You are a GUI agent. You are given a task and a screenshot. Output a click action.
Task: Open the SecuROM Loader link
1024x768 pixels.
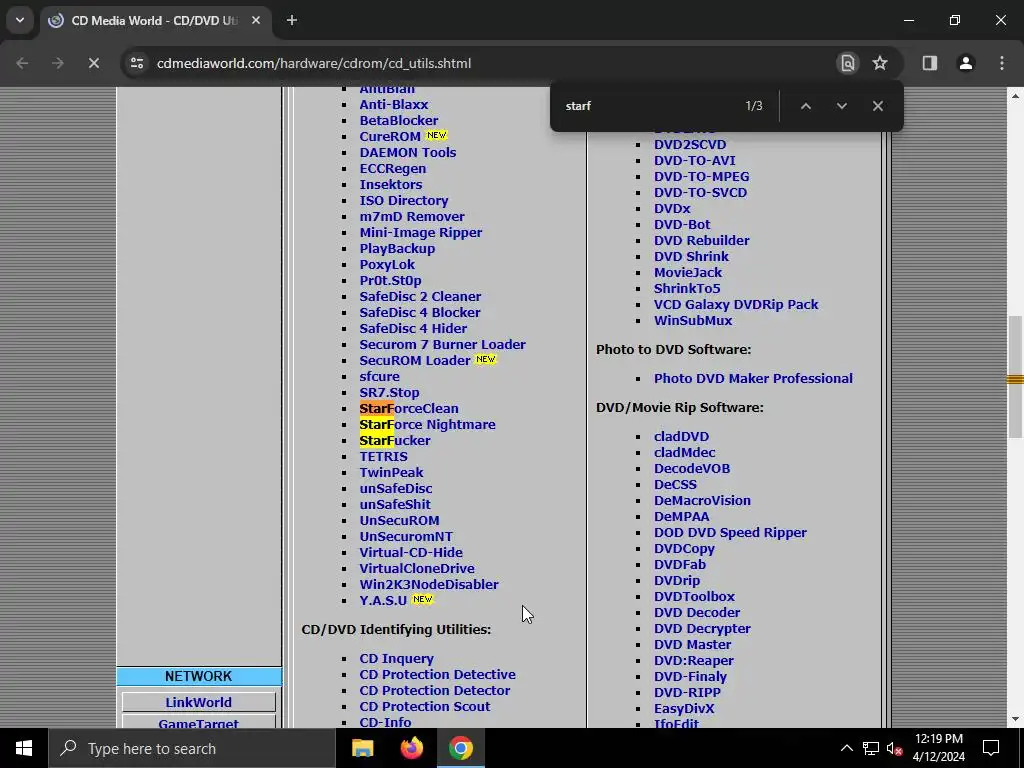coord(415,360)
